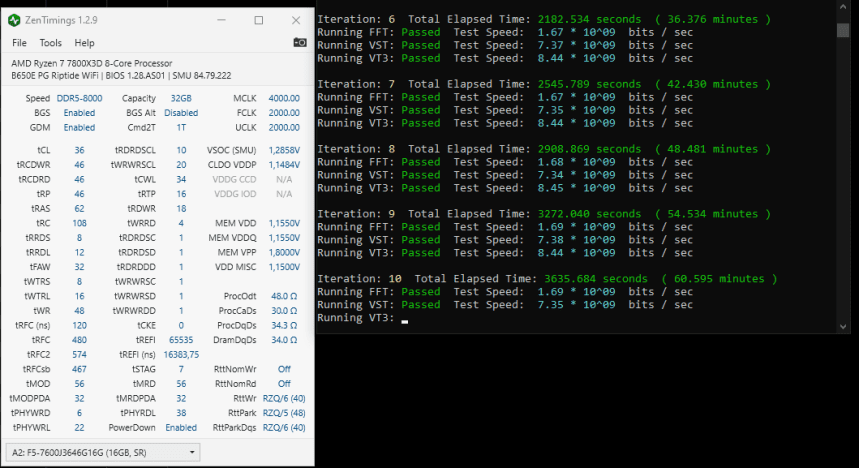Click the console scrollbar down arrow
The height and width of the screenshot is (468, 859).
click(843, 327)
